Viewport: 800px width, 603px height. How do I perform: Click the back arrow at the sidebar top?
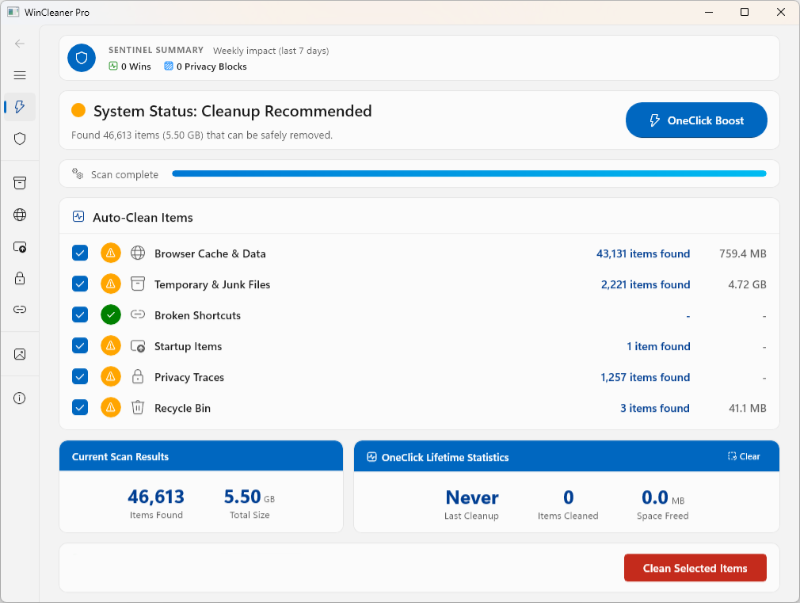18,44
